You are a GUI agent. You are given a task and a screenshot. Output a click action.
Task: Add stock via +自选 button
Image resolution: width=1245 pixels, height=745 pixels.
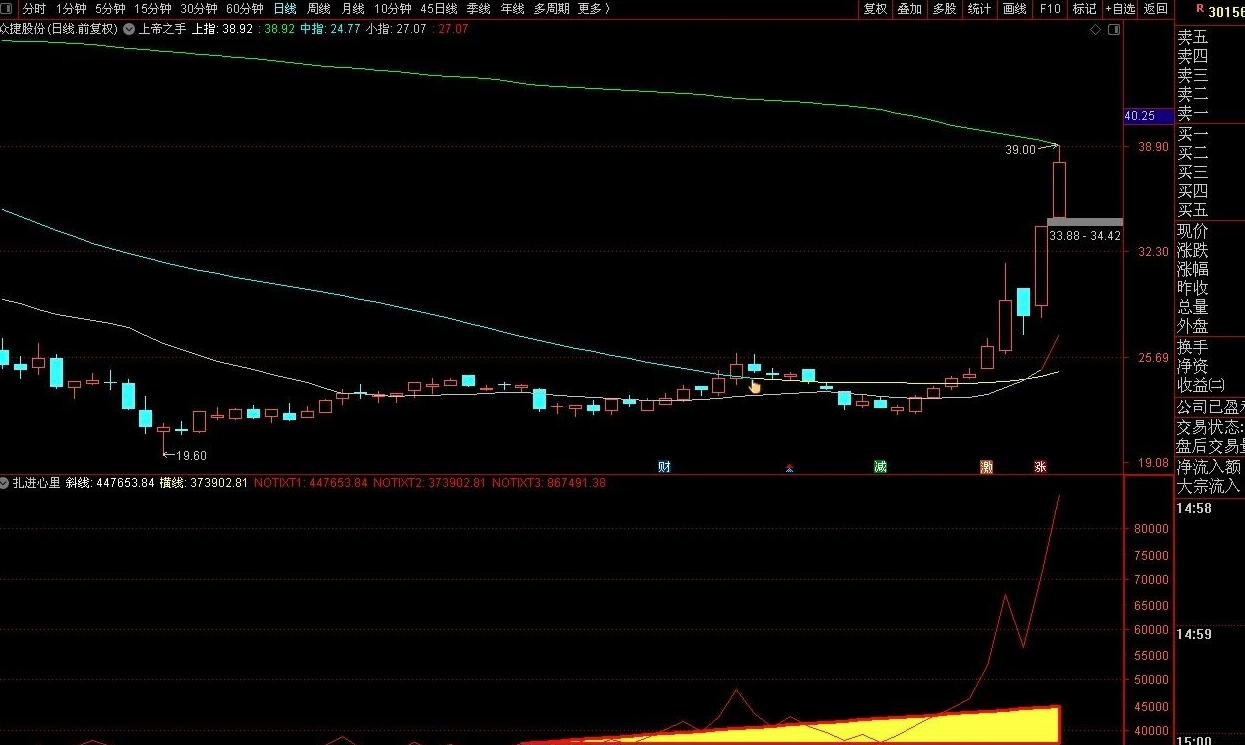click(1120, 9)
